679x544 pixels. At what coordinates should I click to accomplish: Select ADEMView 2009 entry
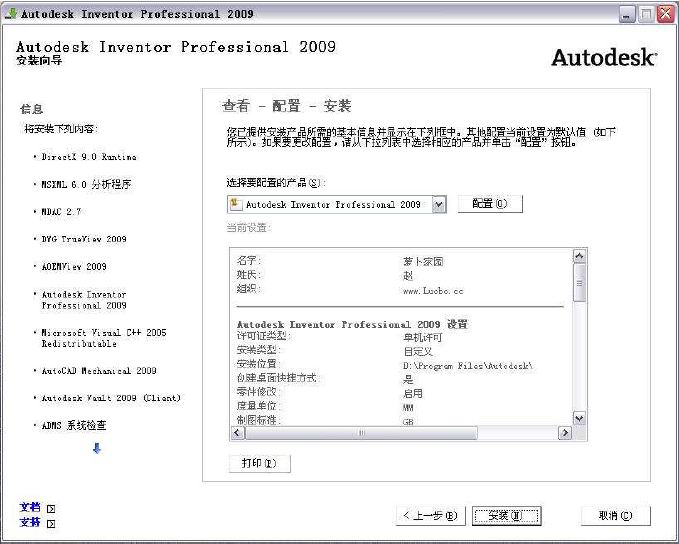click(x=74, y=267)
